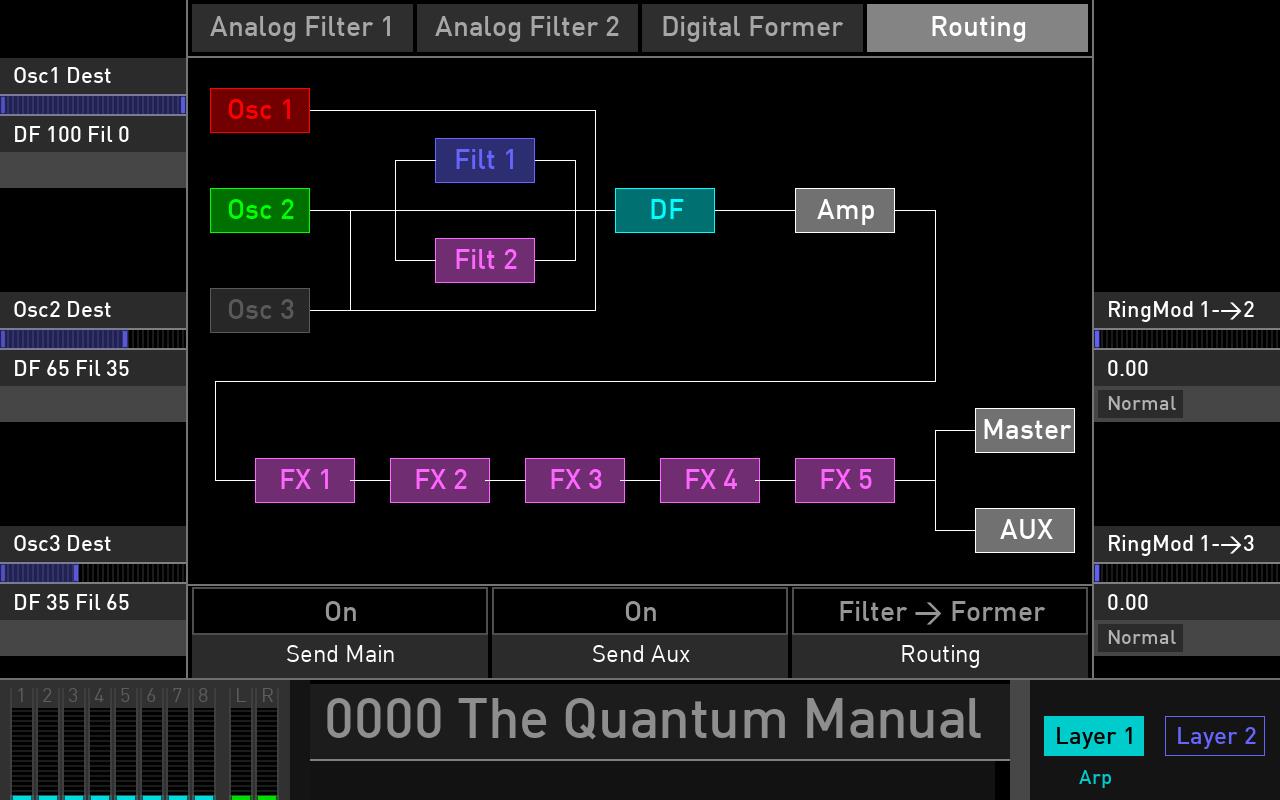
Task: Toggle Send Main off
Action: click(x=340, y=611)
